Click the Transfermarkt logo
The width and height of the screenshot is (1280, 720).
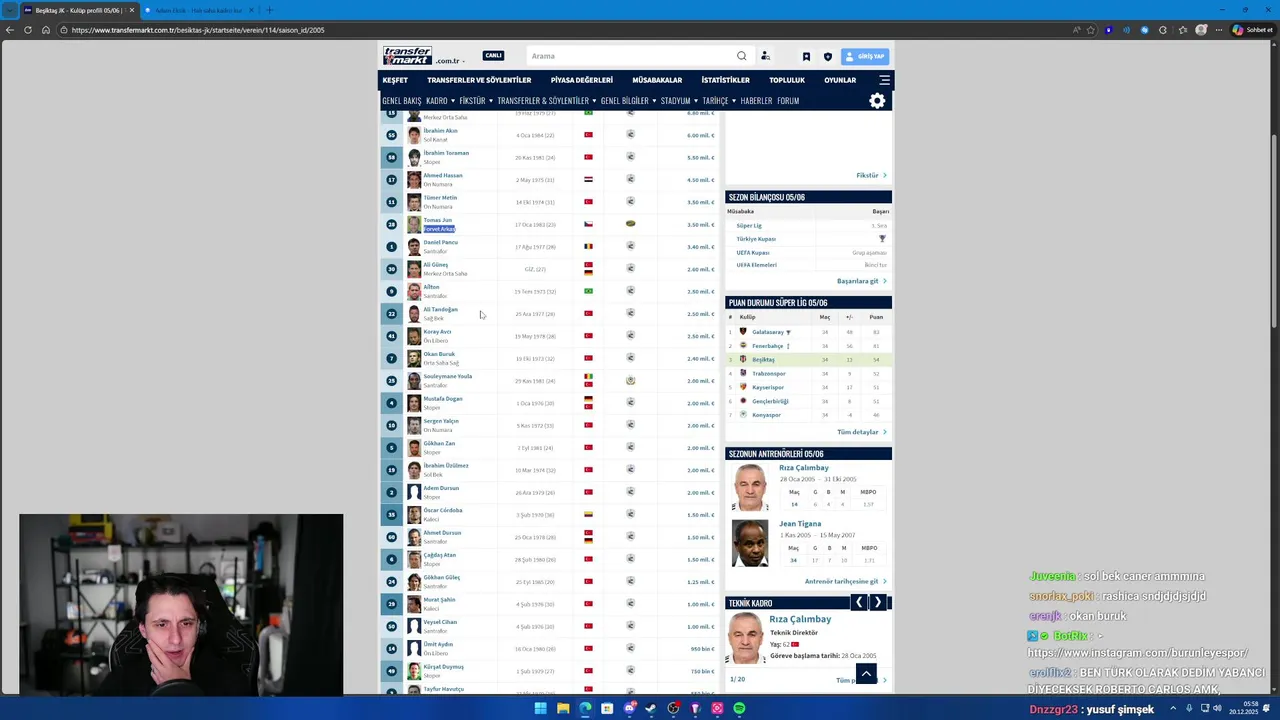tap(408, 55)
